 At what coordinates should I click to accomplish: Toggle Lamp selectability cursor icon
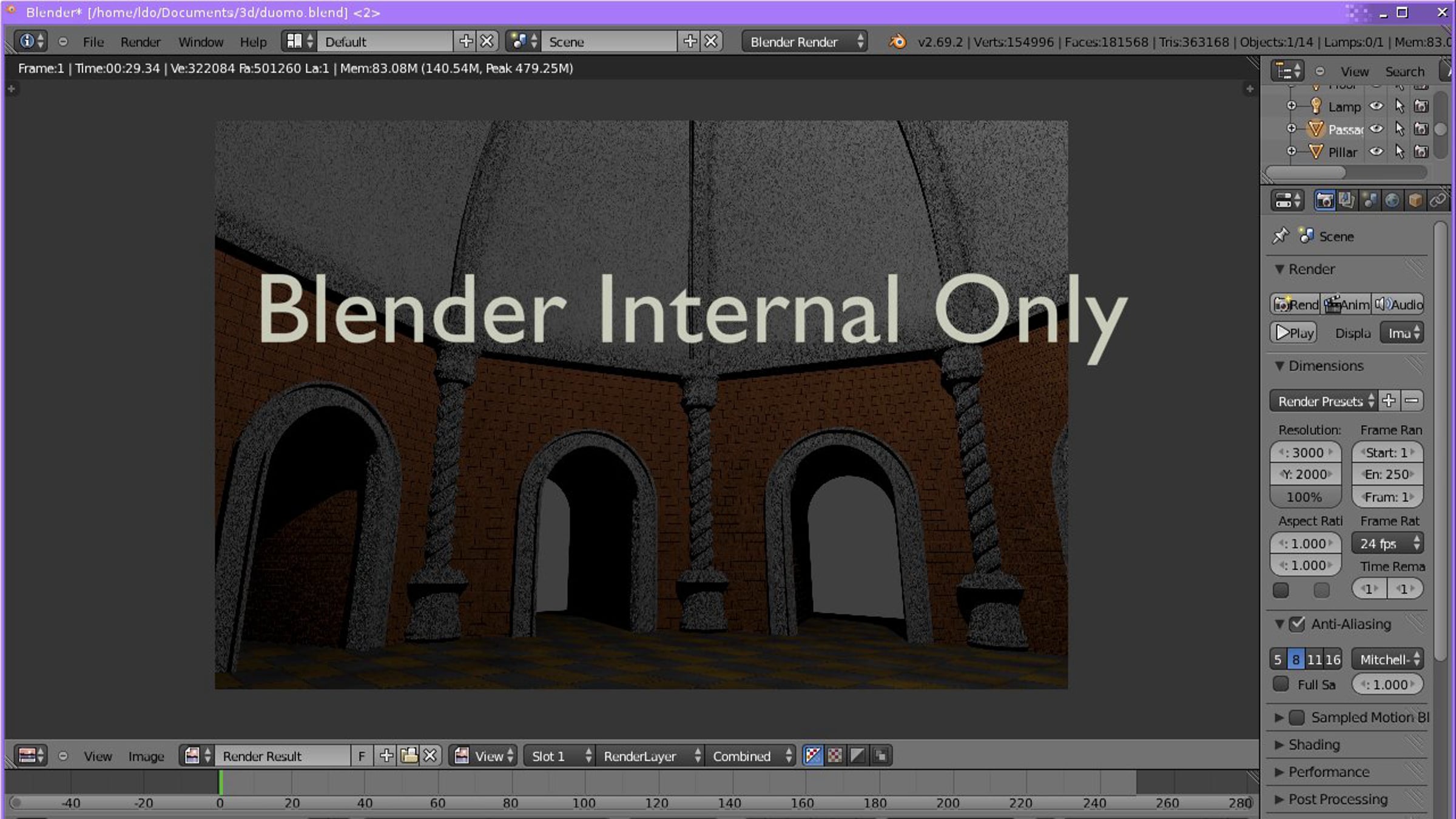pyautogui.click(x=1400, y=106)
